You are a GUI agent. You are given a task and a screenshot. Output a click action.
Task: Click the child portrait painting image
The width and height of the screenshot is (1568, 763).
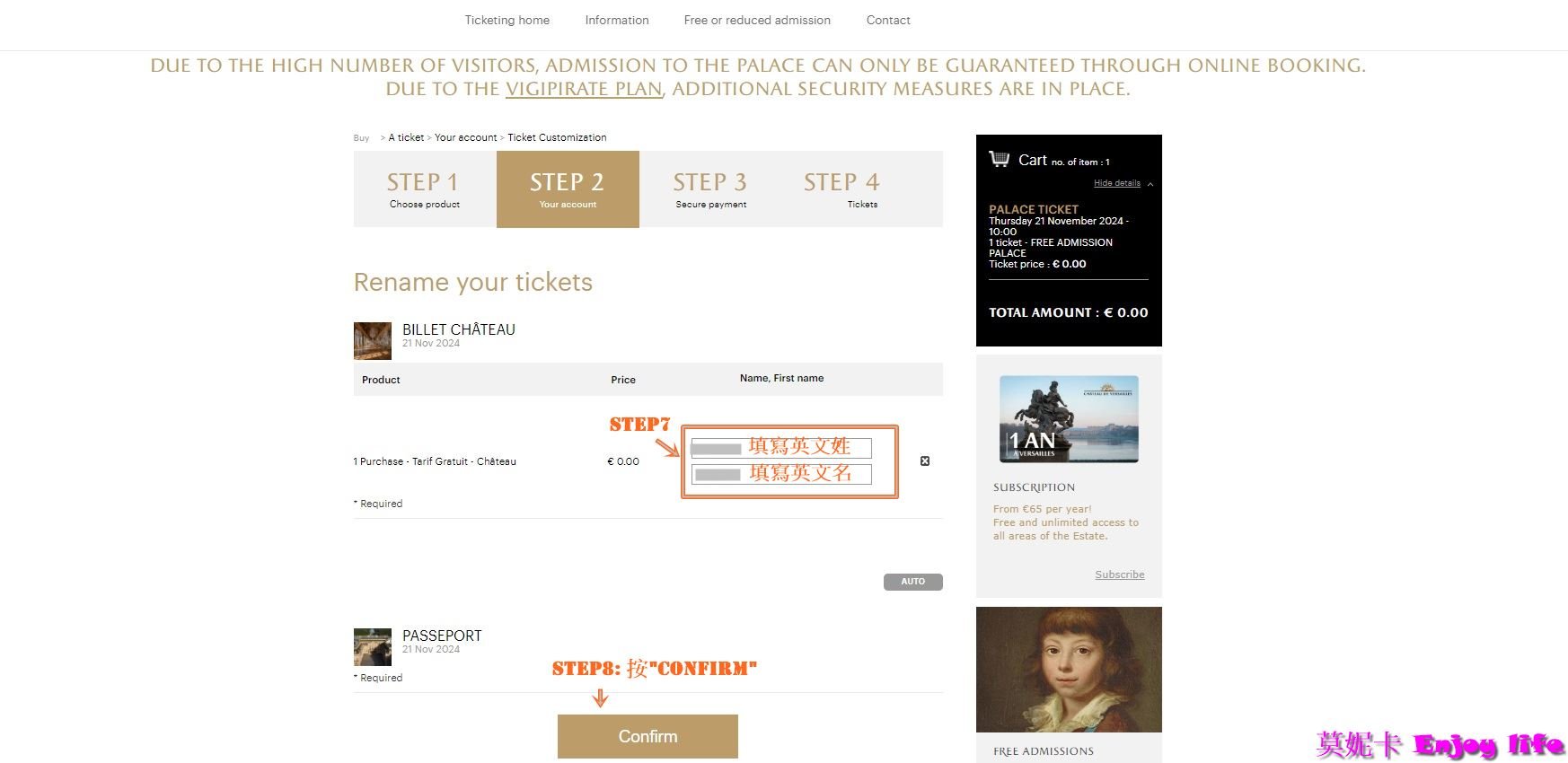(1069, 670)
